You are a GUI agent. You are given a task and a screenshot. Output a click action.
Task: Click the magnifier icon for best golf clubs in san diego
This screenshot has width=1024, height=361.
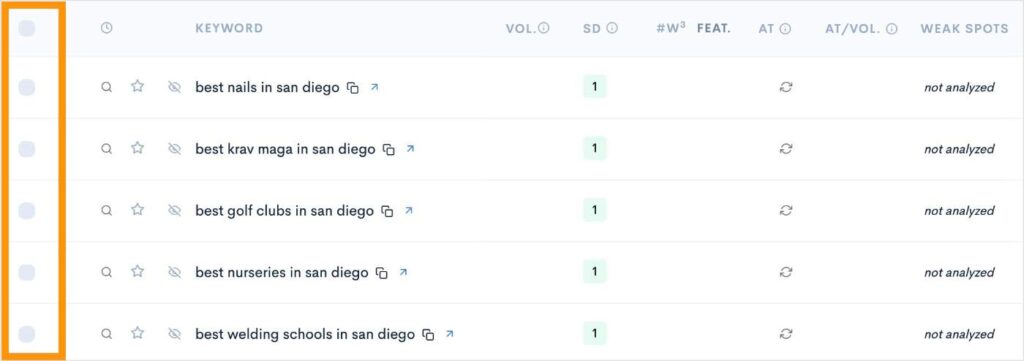(106, 210)
